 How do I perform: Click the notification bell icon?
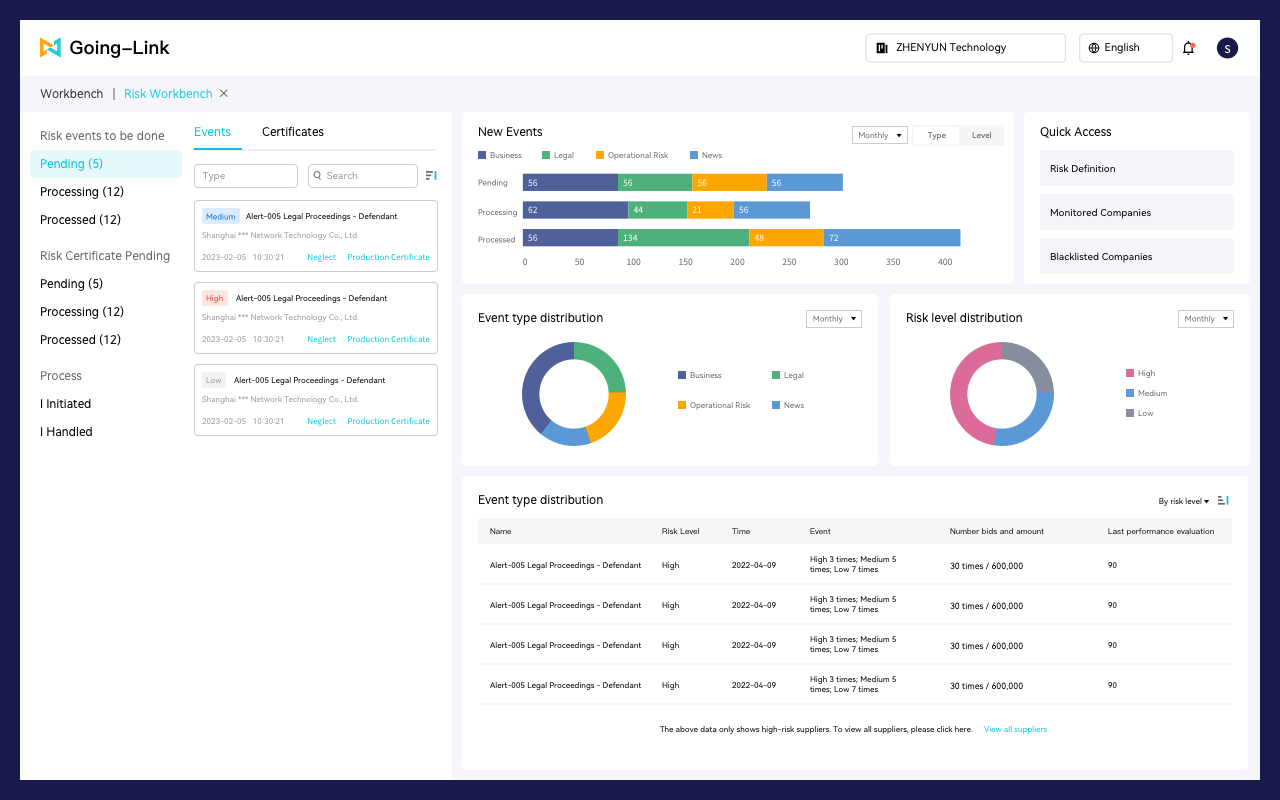1188,48
